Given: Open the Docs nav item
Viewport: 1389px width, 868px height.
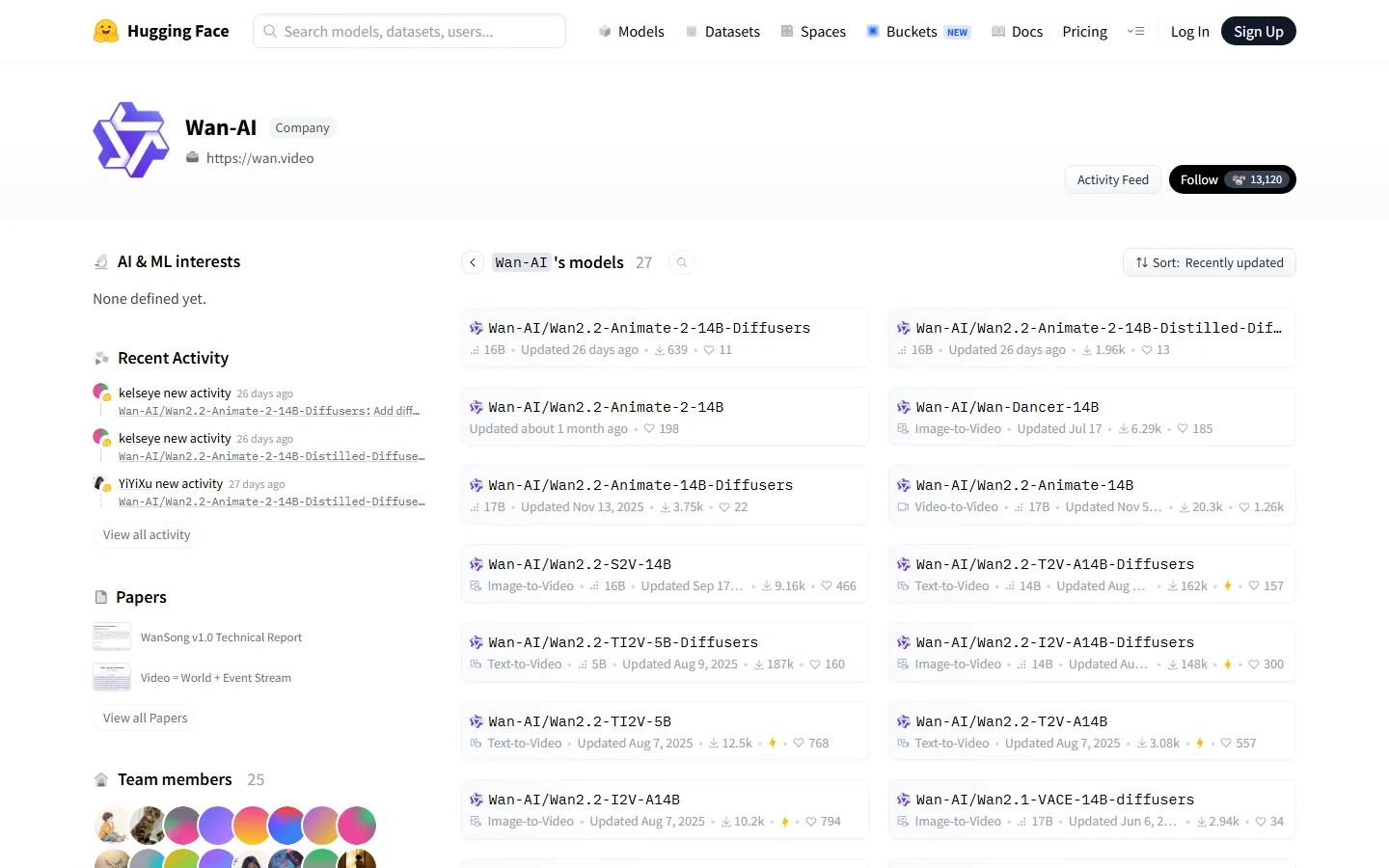Looking at the screenshot, I should pos(1017,32).
